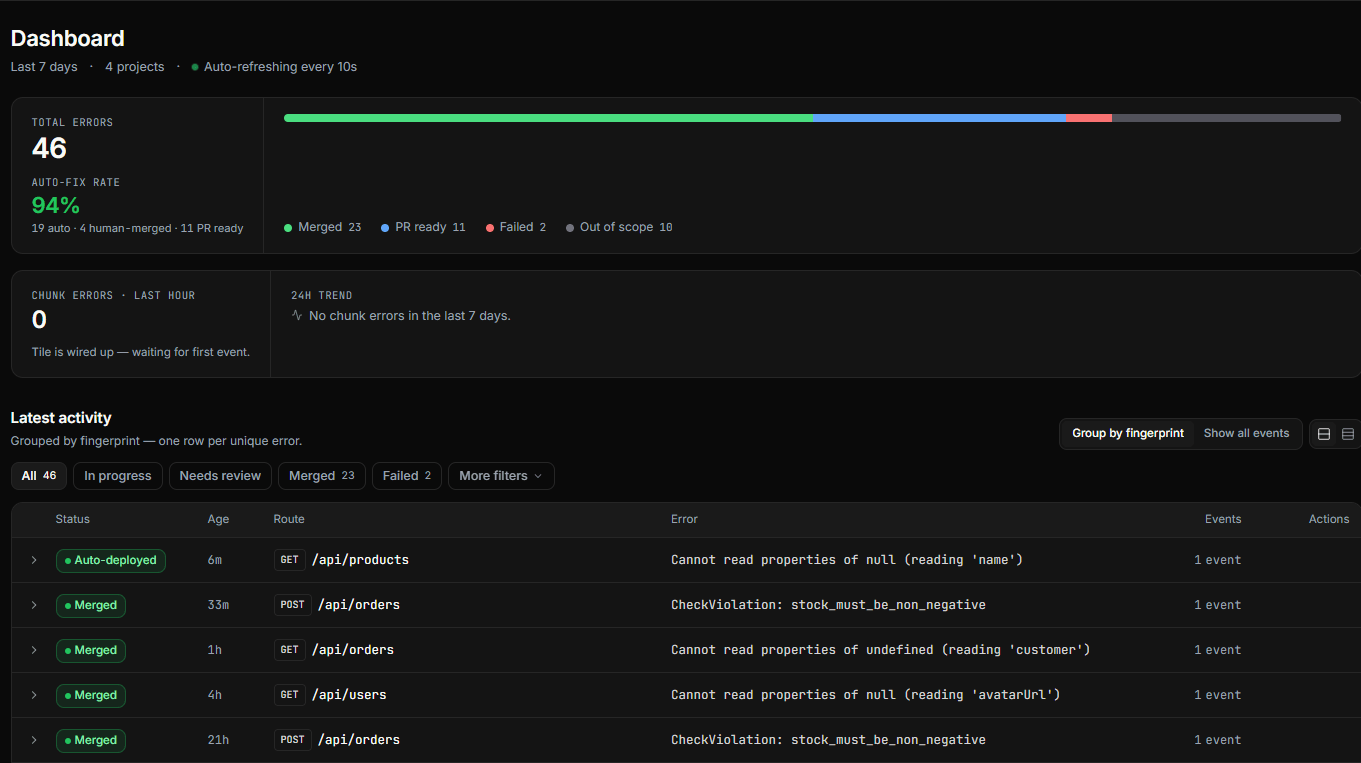This screenshot has width=1361, height=763.
Task: Expand the 33m POST /api/orders row
Action: point(34,605)
